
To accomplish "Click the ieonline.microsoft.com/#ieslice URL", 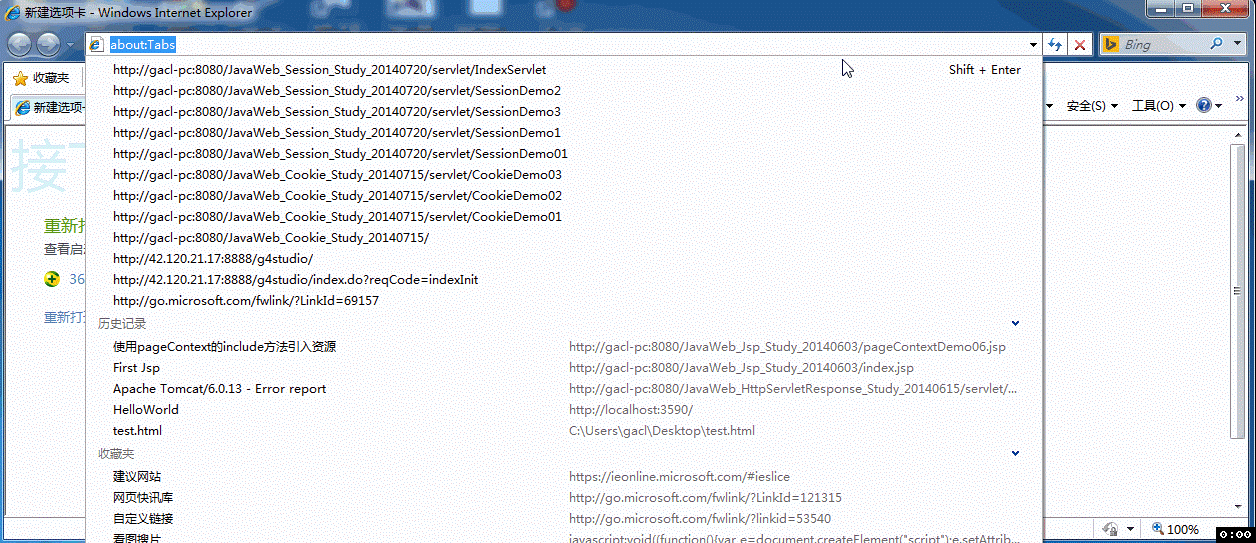I will click(x=679, y=477).
